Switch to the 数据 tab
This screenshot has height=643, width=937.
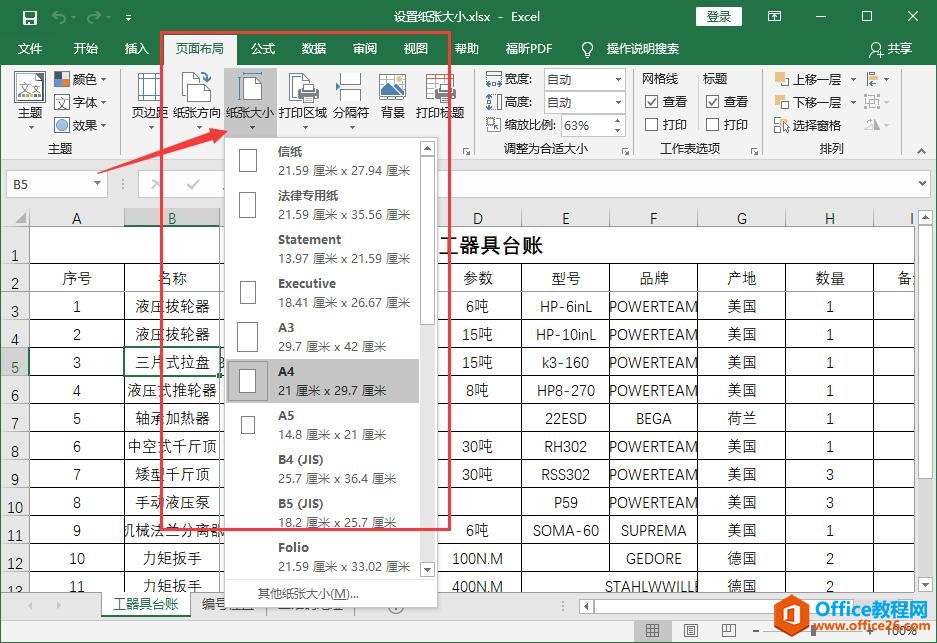tap(314, 49)
